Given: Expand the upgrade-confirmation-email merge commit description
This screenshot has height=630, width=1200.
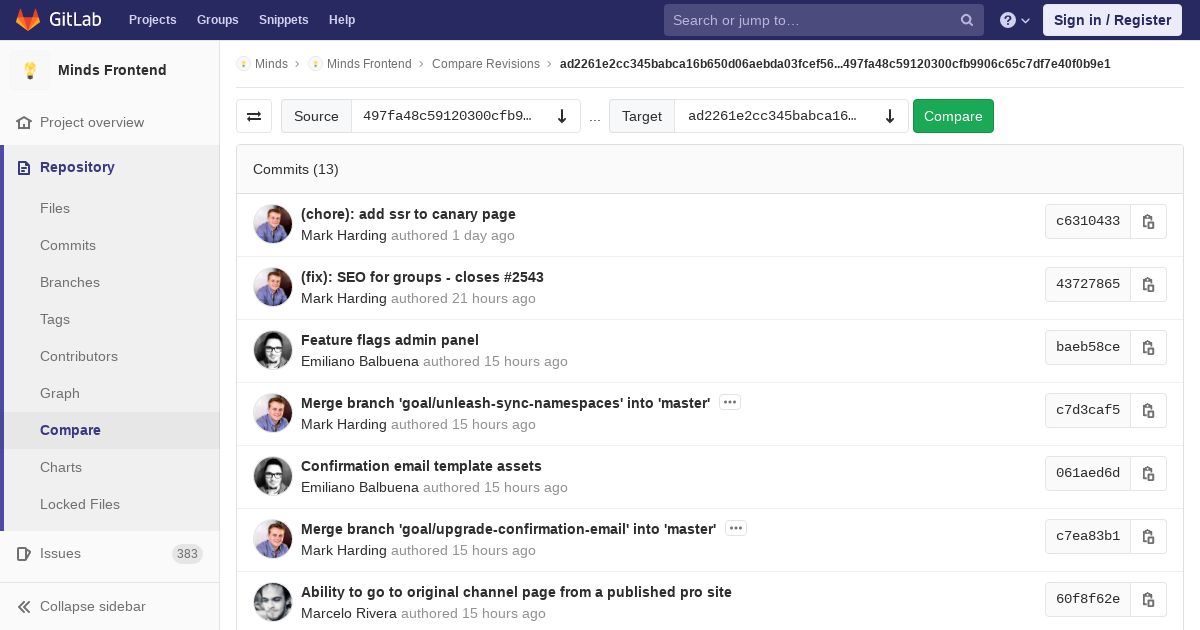Looking at the screenshot, I should tap(736, 528).
